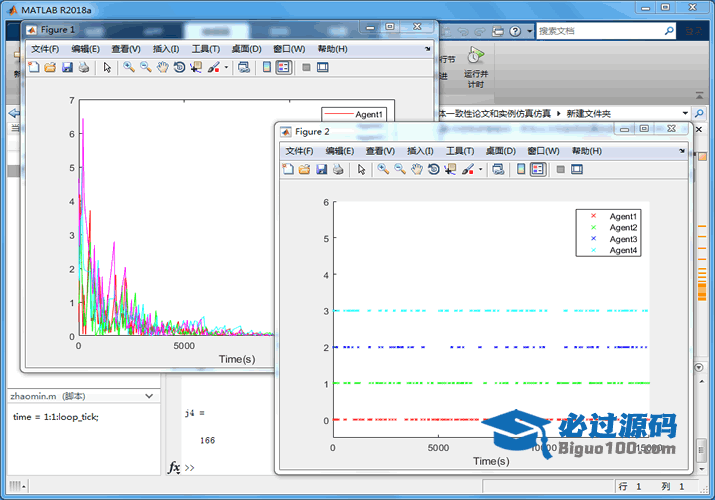The image size is (715, 500).
Task: Click the fx function browser icon in Command Window
Action: pos(174,467)
